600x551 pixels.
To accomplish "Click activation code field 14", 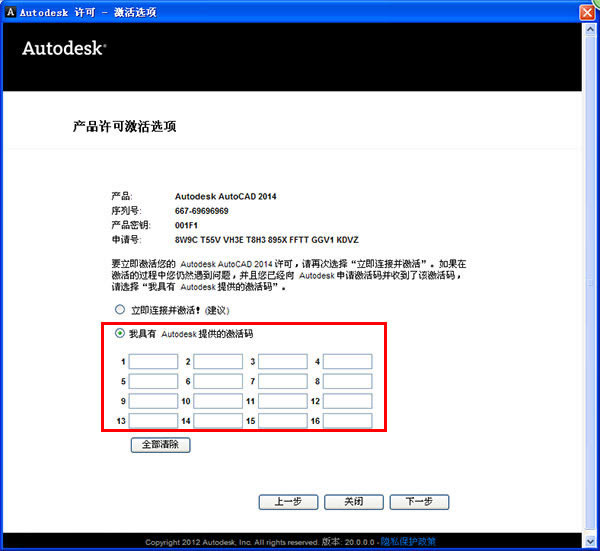I will pyautogui.click(x=218, y=421).
